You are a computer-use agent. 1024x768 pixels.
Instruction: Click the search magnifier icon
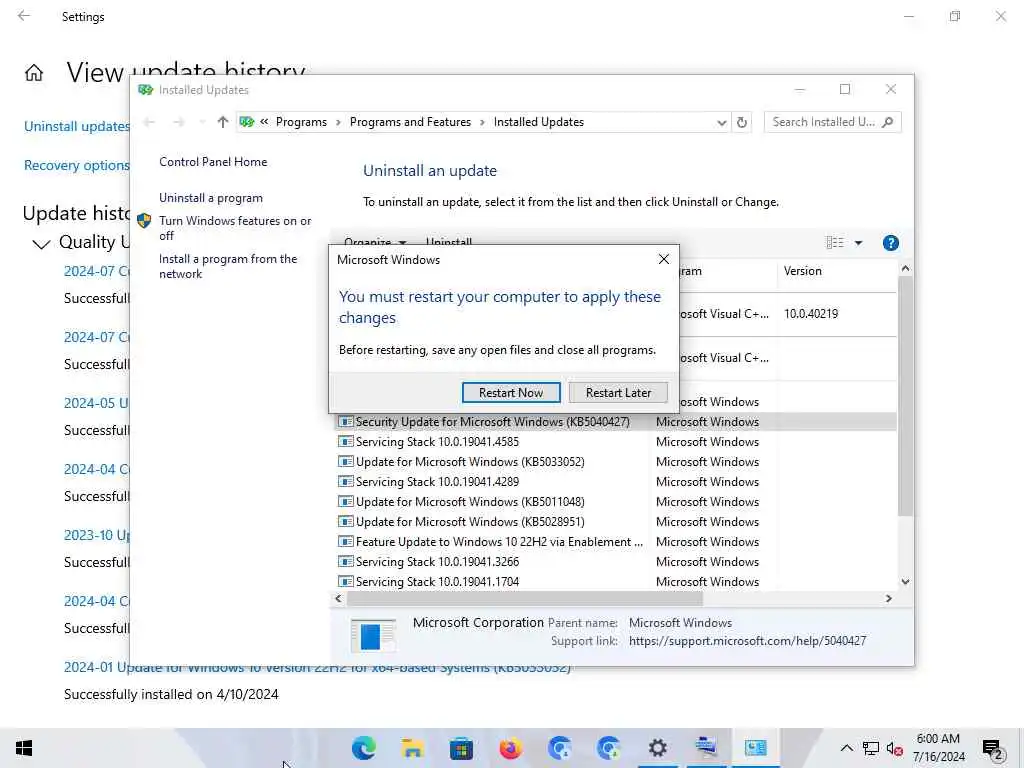[888, 122]
